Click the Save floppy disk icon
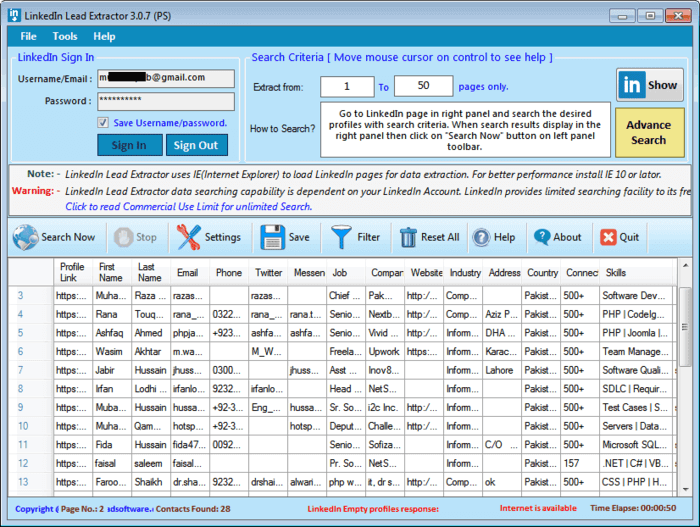The height and width of the screenshot is (527, 700). pos(272,237)
